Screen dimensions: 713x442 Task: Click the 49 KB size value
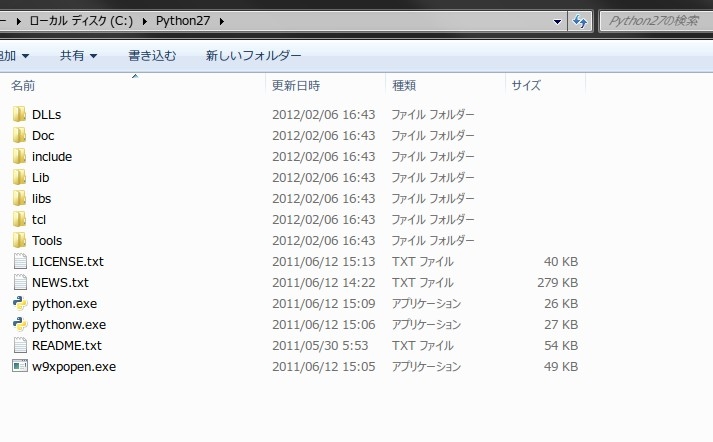561,367
